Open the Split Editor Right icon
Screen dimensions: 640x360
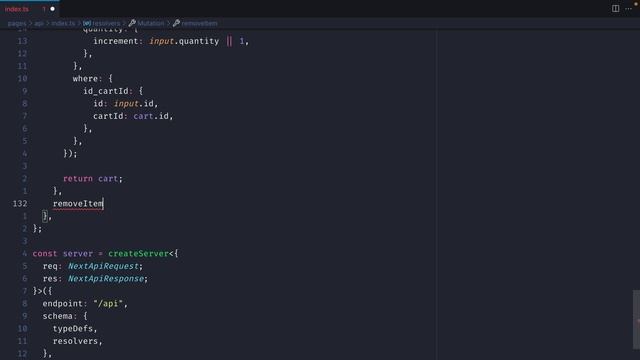click(615, 9)
